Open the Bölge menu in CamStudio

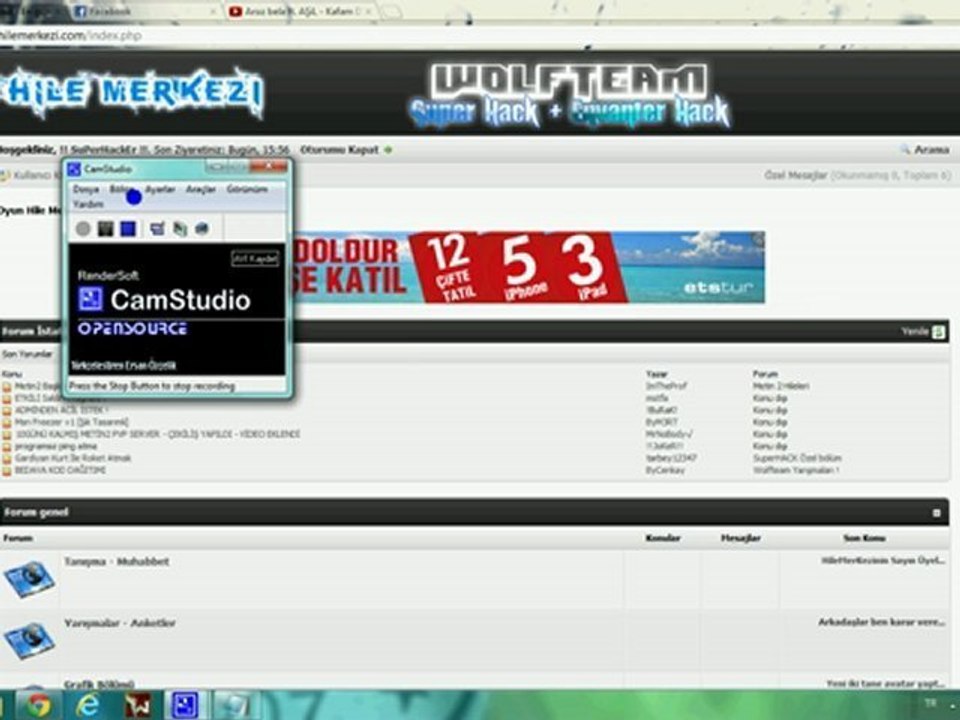point(122,189)
